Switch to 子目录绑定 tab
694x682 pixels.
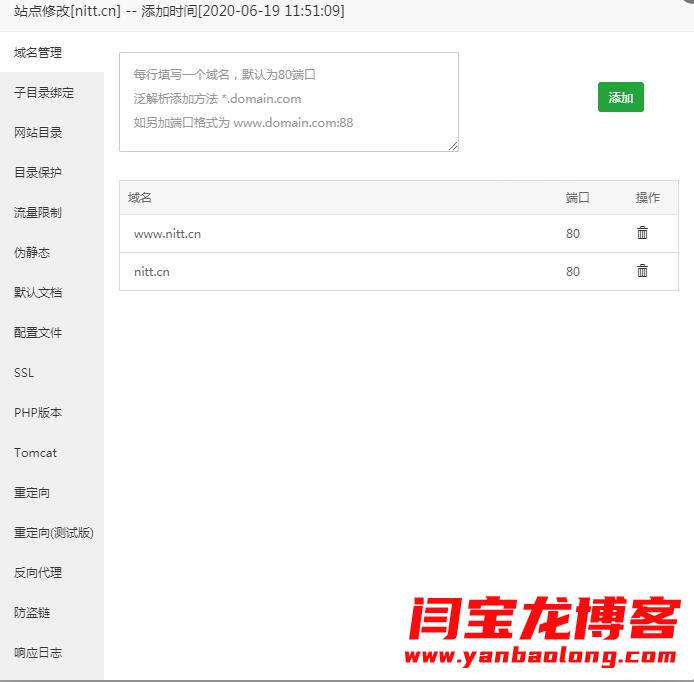(x=44, y=93)
